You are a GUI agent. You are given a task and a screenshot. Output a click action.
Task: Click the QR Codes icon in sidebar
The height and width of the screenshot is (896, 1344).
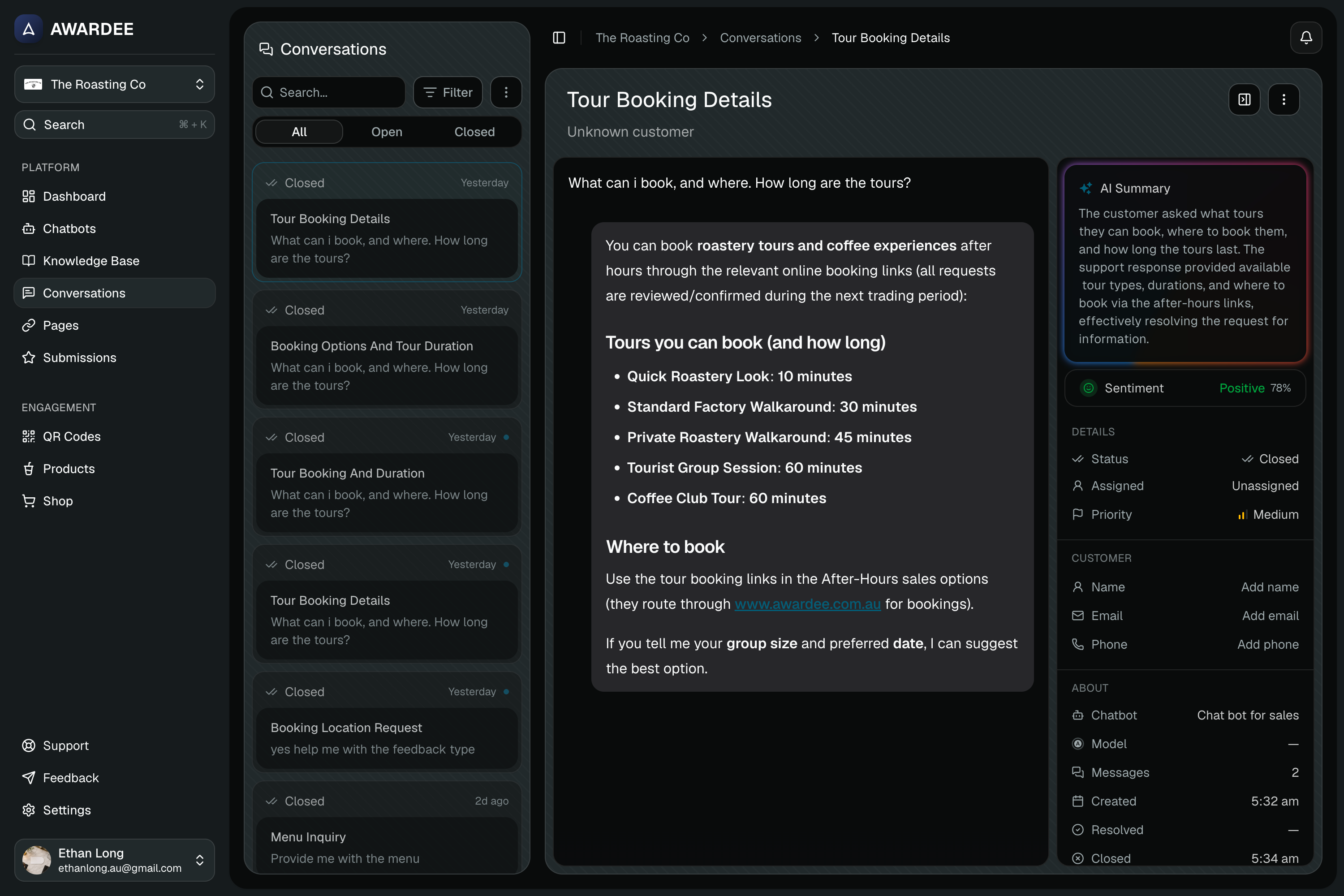tap(29, 436)
